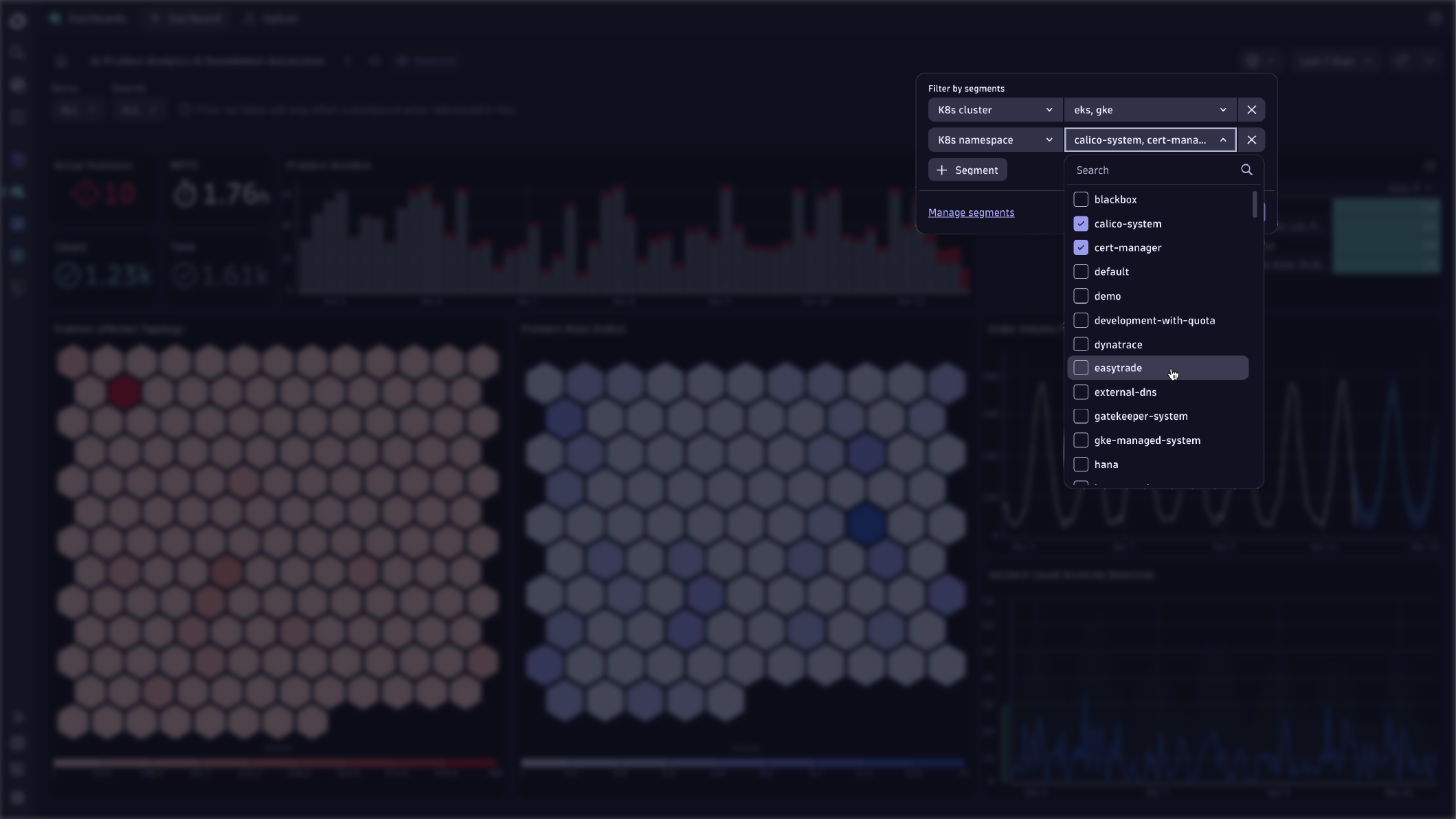This screenshot has height=819, width=1456.
Task: Click the 'Filter by segments' heading
Action: pyautogui.click(x=966, y=89)
